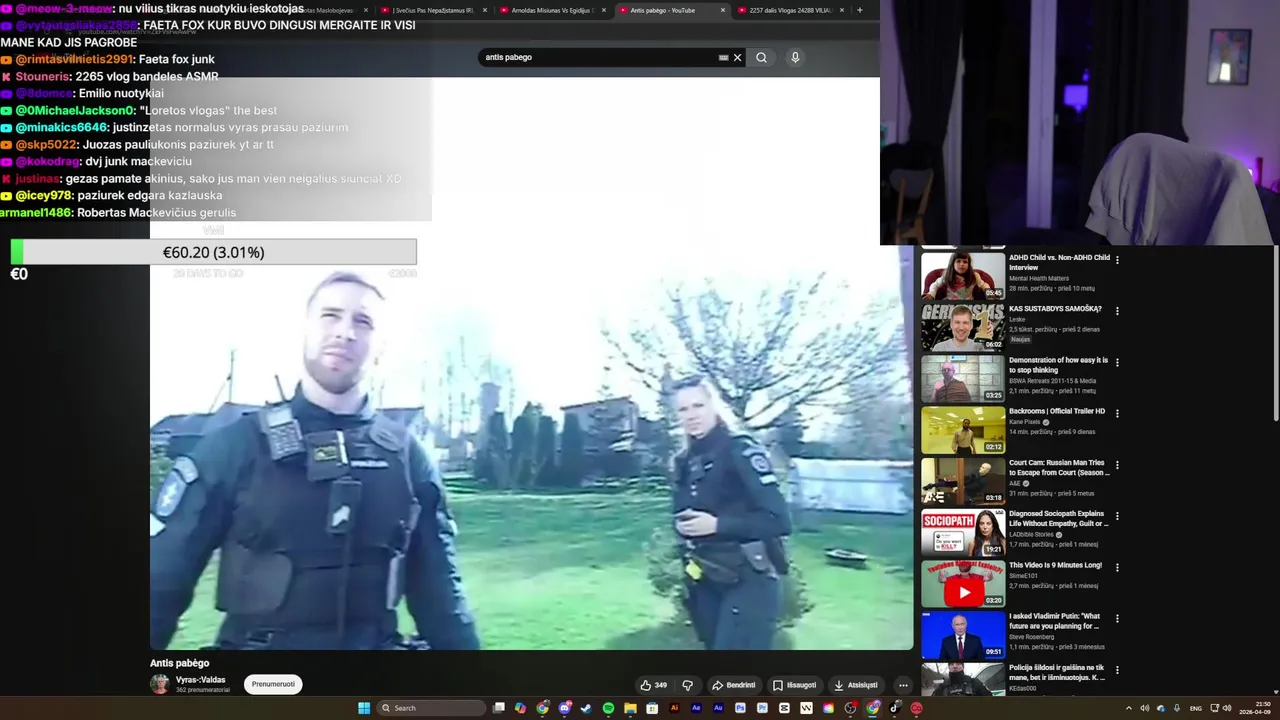Viewport: 1280px width, 720px height.
Task: Dislike the video with thumbs down
Action: tap(687, 685)
